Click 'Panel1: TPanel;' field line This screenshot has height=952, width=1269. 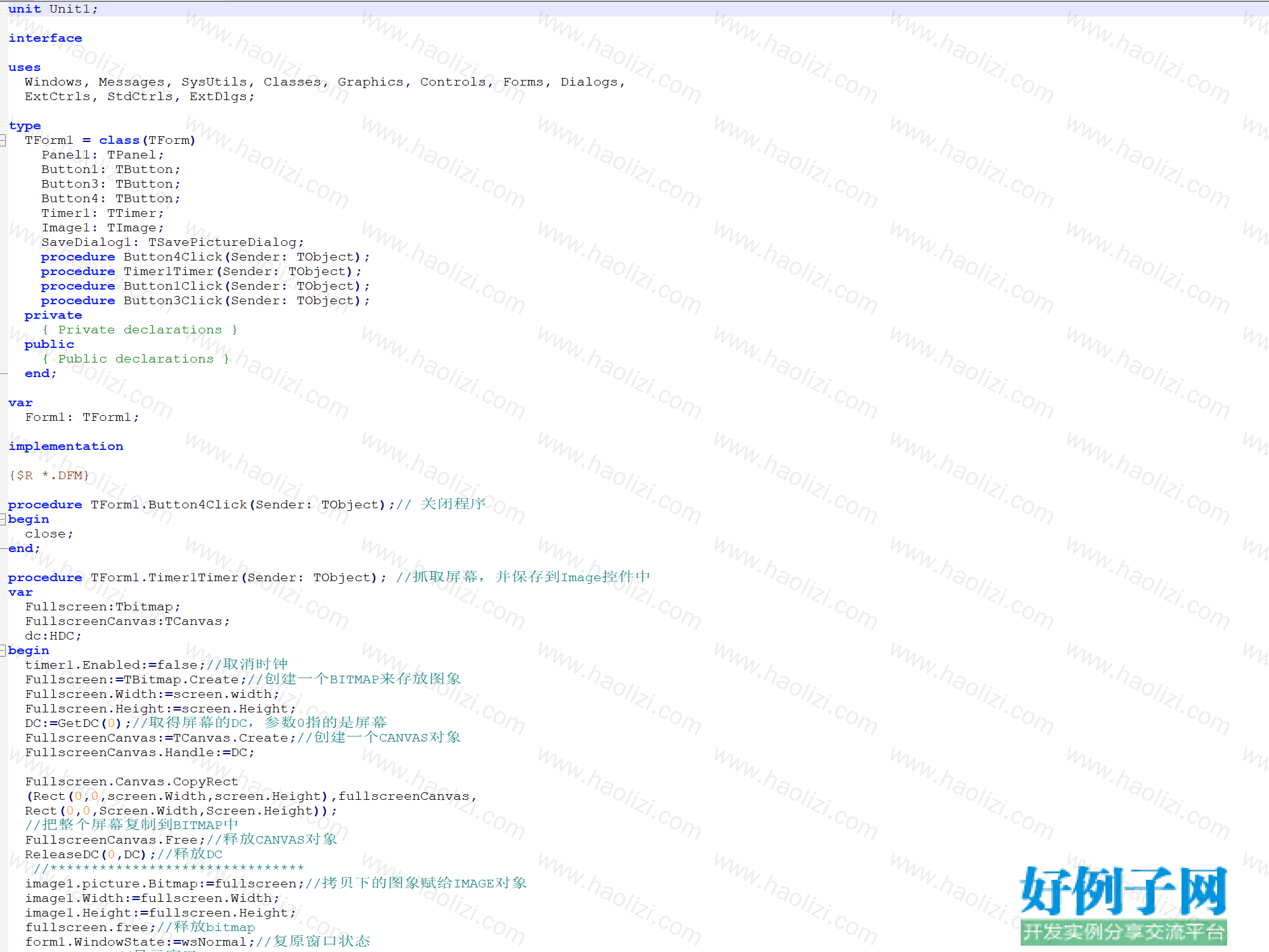coord(103,155)
